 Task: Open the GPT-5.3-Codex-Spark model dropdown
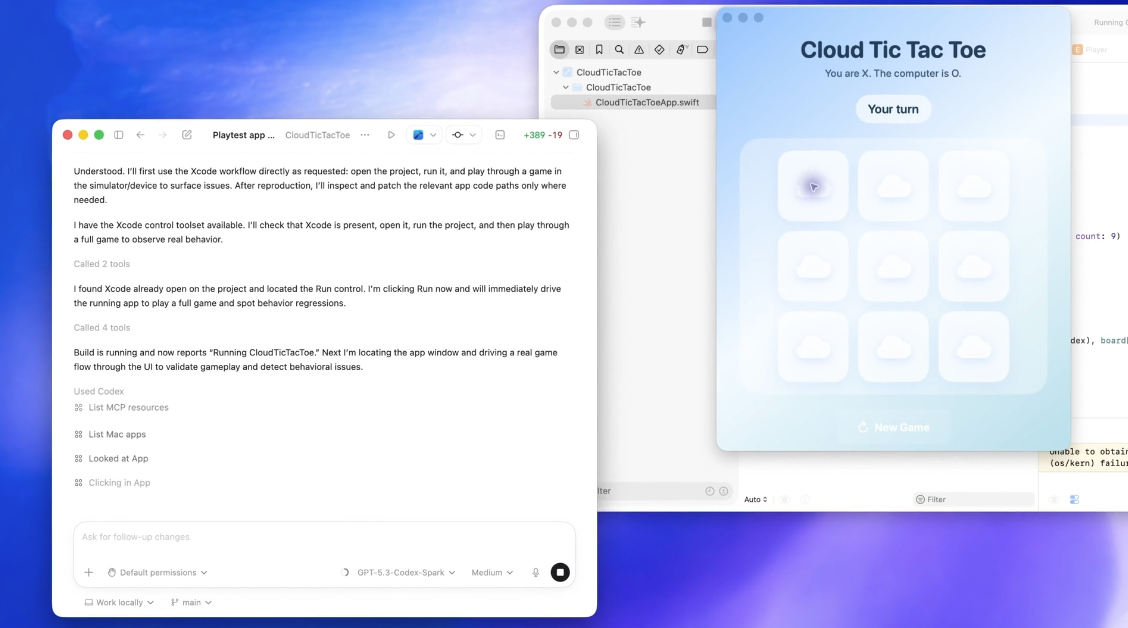coord(406,573)
